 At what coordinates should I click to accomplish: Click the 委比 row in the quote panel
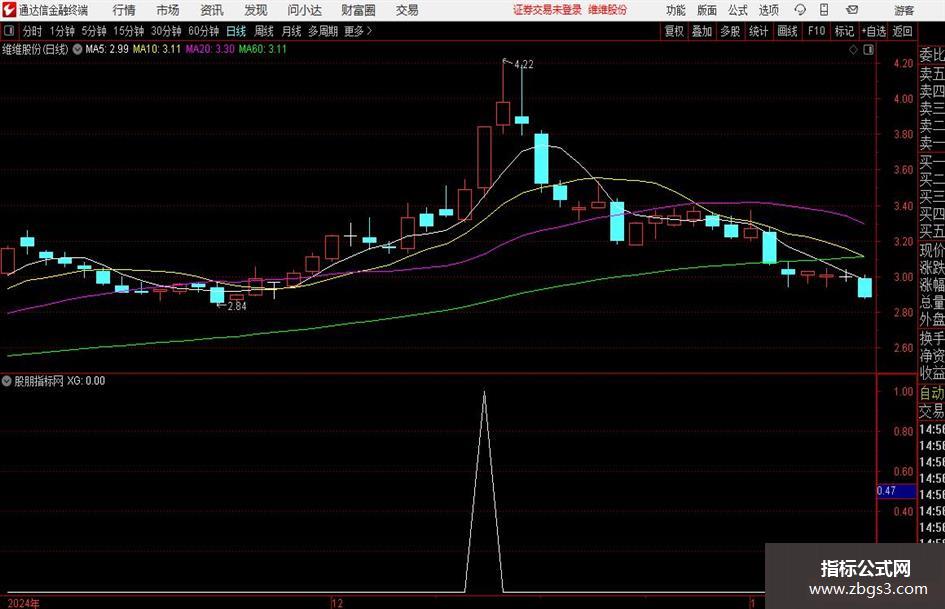(932, 55)
